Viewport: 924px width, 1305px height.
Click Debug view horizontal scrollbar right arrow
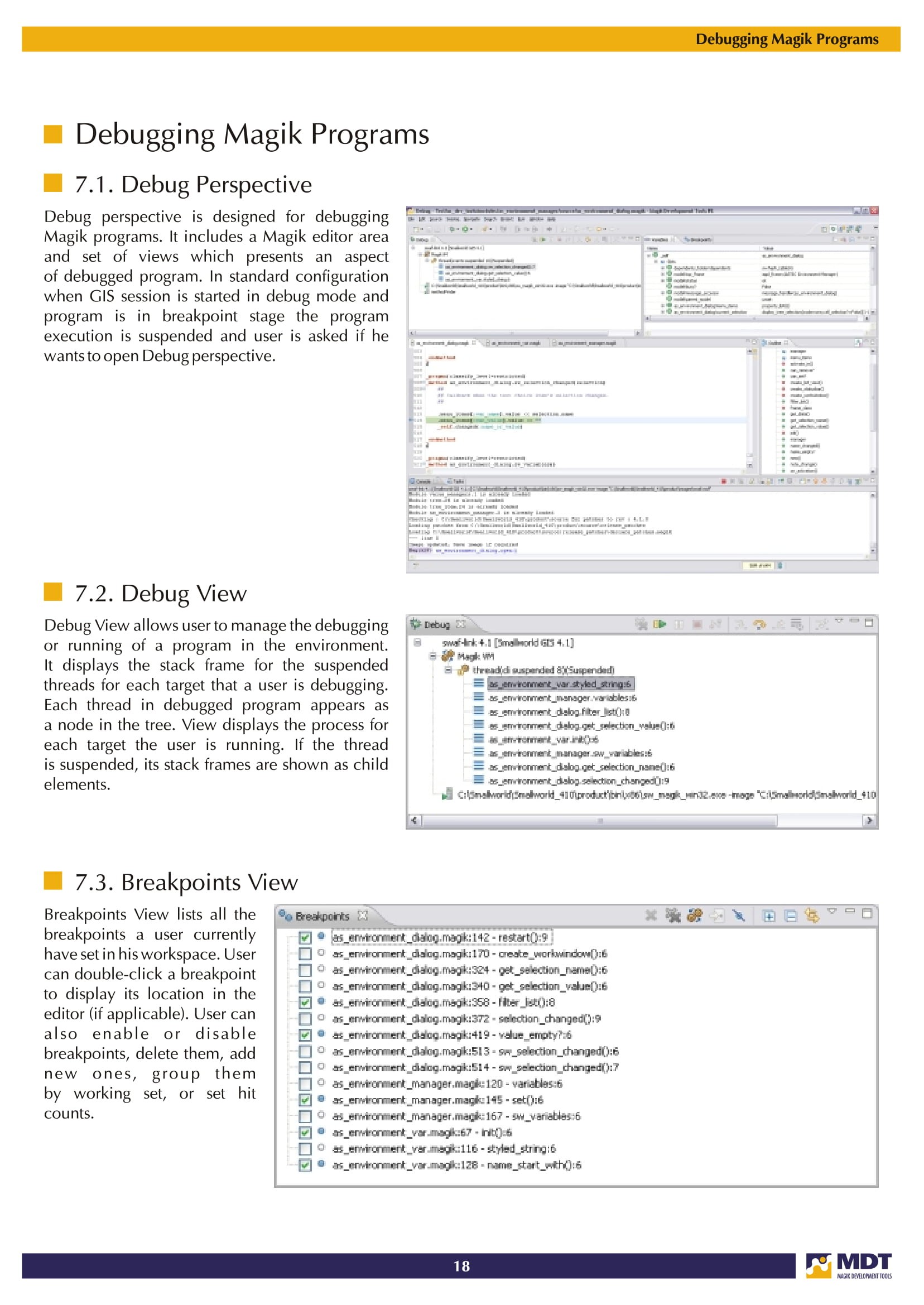[869, 820]
